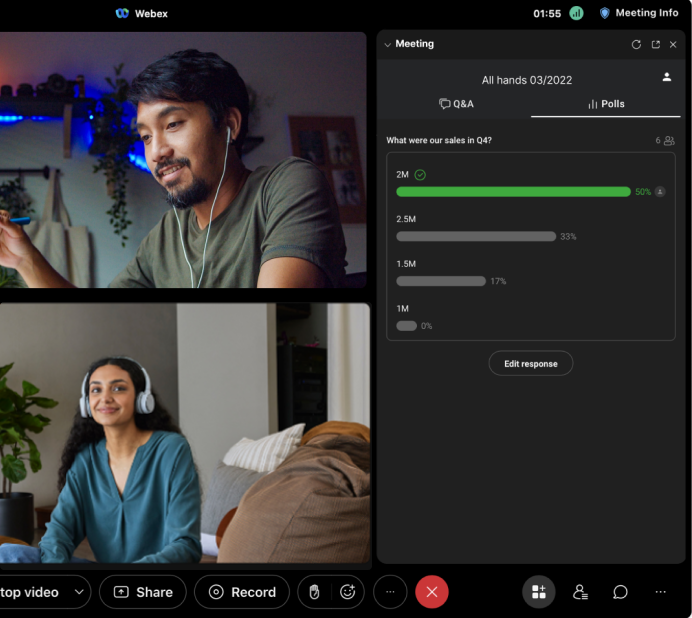
Task: Open more options in the control bar
Action: click(390, 592)
